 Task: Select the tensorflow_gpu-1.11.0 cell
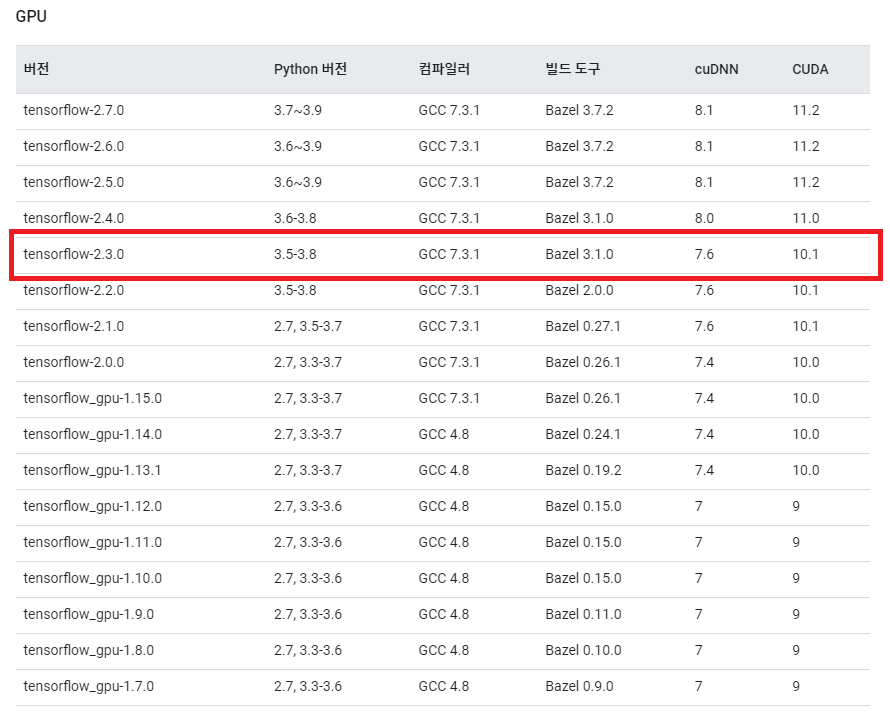(93, 542)
